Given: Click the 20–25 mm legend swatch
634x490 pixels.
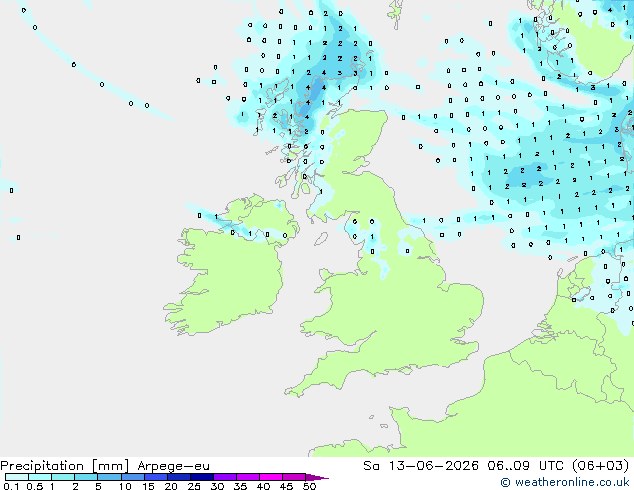Looking at the screenshot, I should click(x=178, y=477).
